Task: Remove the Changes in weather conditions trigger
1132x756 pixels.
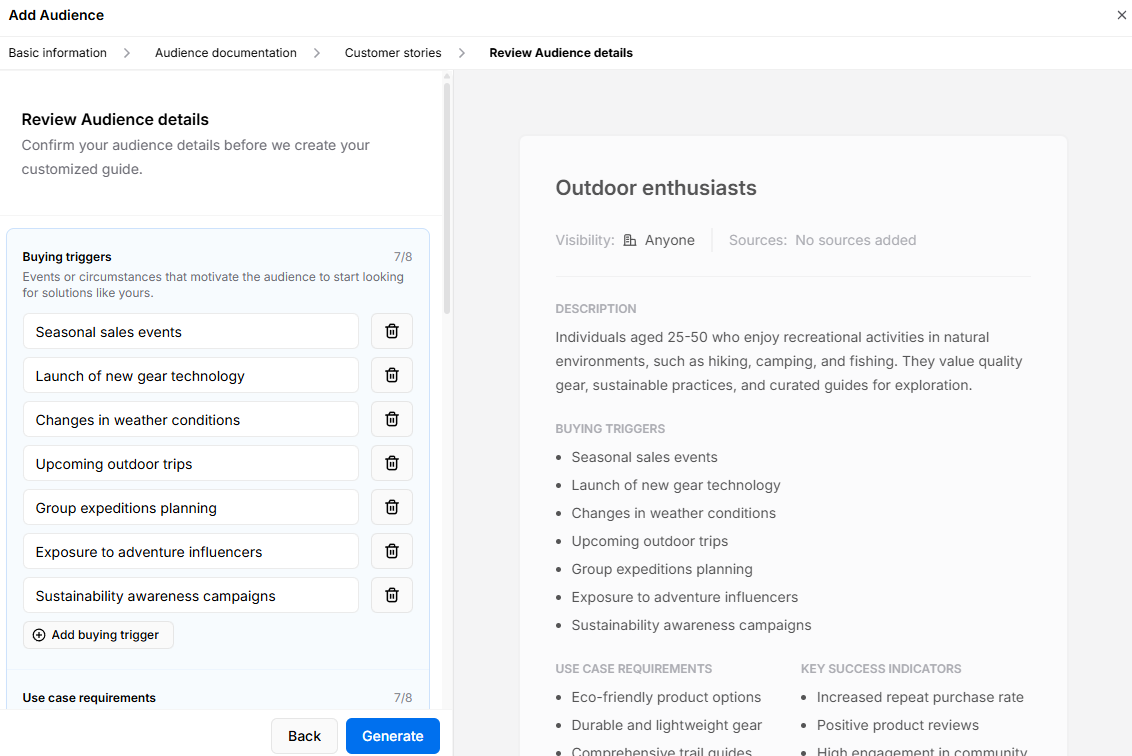Action: [x=392, y=420]
